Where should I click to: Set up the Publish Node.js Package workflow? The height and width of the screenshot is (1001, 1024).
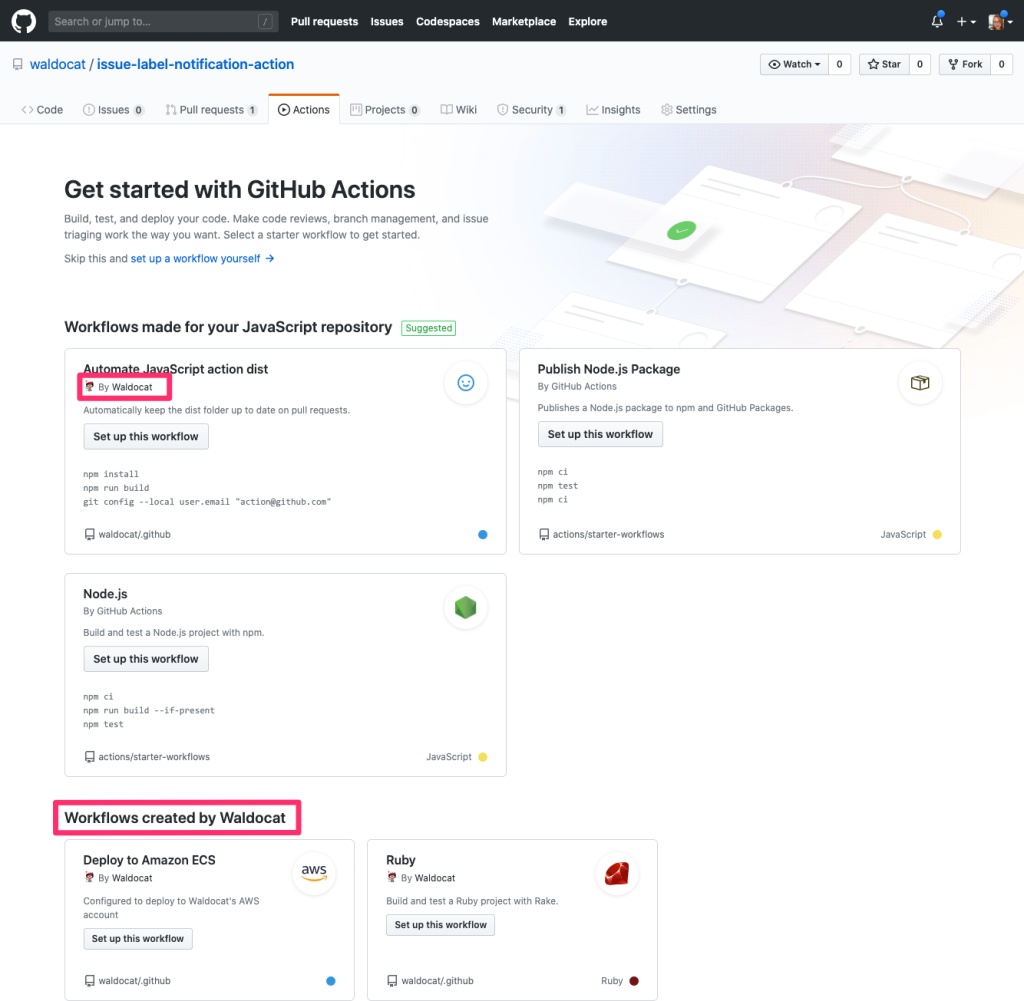[600, 434]
